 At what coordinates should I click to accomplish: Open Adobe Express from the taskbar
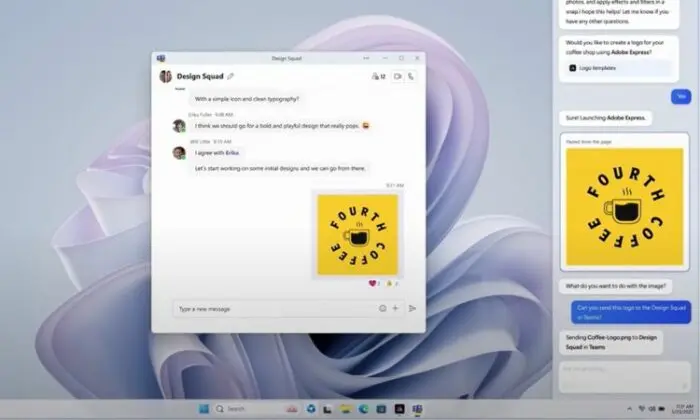(400, 409)
